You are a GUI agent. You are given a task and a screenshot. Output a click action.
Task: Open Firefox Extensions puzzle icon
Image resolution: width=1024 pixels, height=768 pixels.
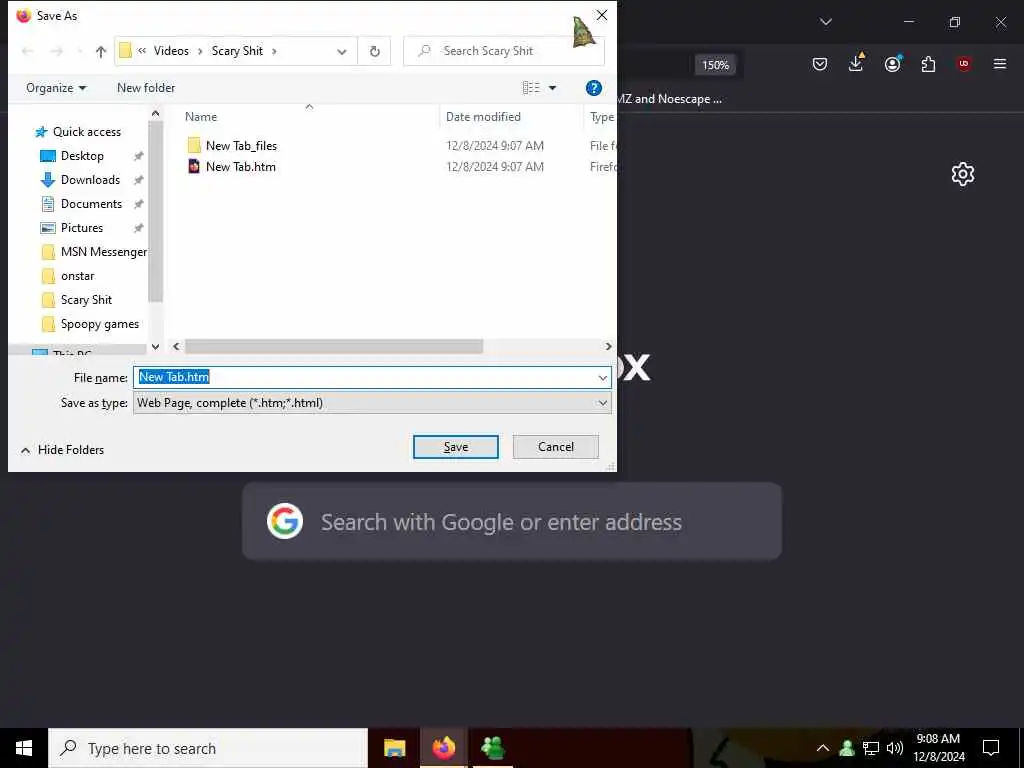tap(928, 64)
